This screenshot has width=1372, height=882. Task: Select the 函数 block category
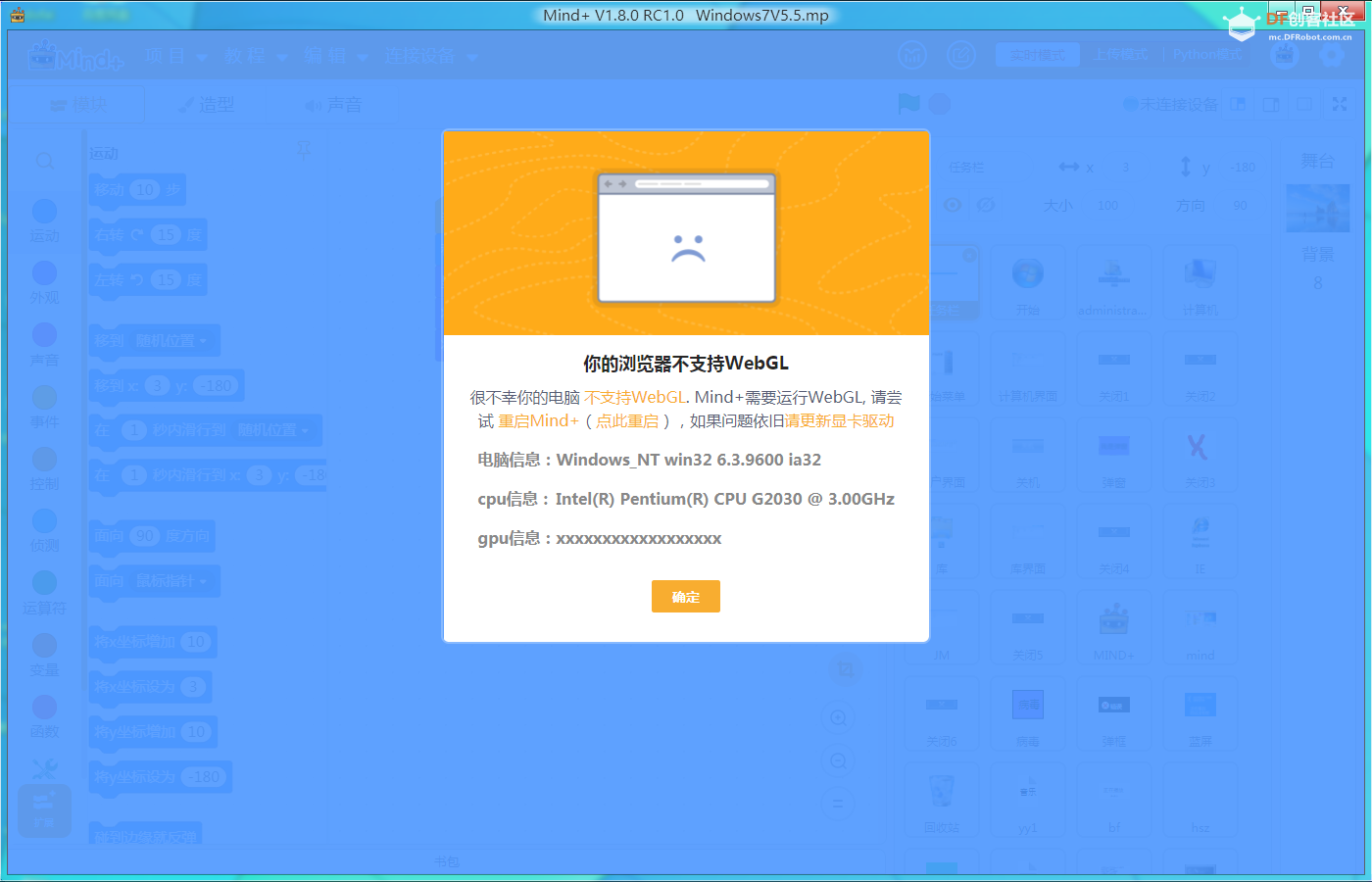(44, 716)
